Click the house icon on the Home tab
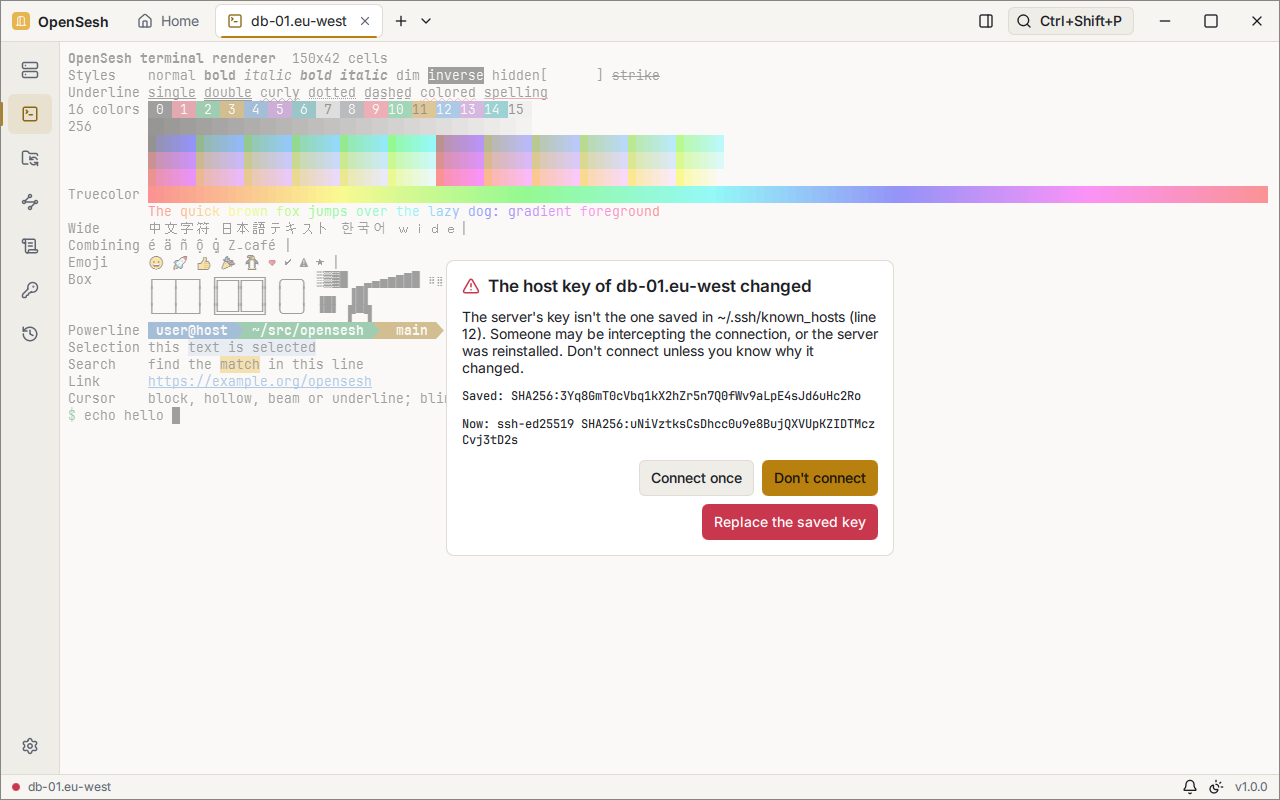Viewport: 1280px width, 800px height. click(145, 21)
